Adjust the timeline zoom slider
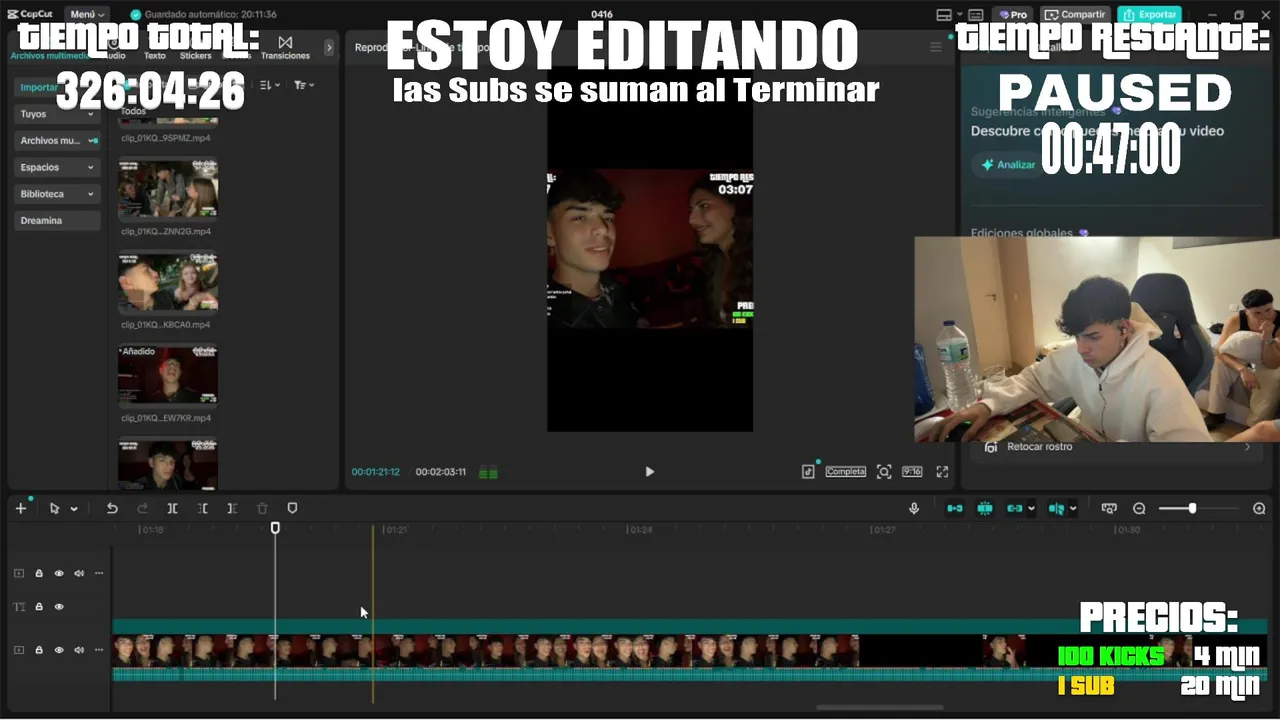1280x720 pixels. pyautogui.click(x=1192, y=508)
